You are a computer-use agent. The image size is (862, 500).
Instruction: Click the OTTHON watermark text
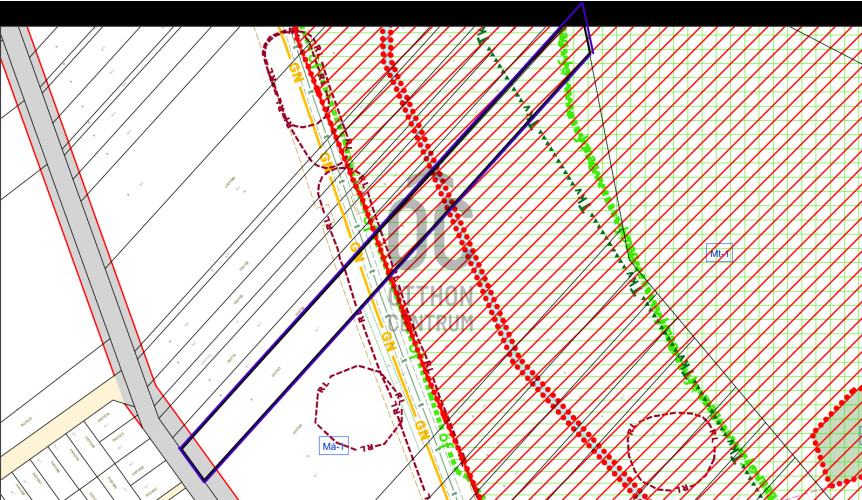[430, 296]
